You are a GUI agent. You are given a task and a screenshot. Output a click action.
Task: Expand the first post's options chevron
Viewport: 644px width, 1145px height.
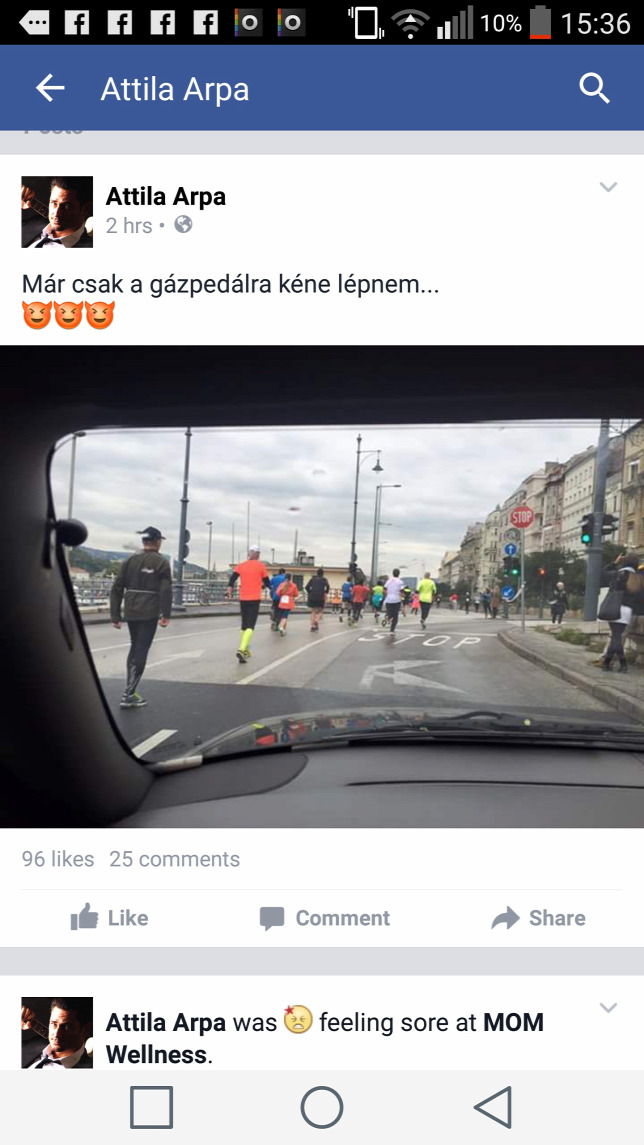pyautogui.click(x=608, y=187)
